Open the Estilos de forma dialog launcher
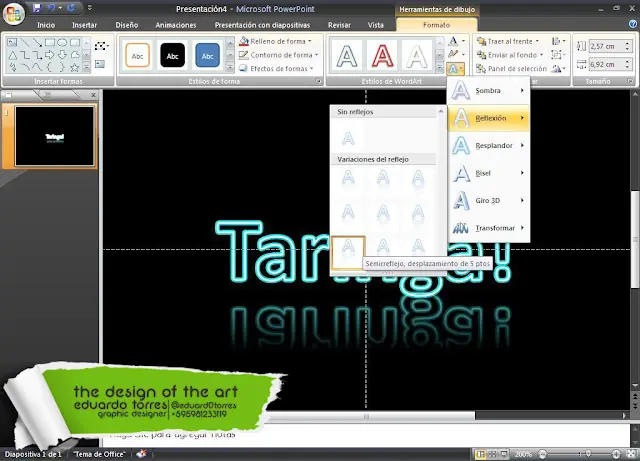The height and width of the screenshot is (461, 640). tap(318, 81)
